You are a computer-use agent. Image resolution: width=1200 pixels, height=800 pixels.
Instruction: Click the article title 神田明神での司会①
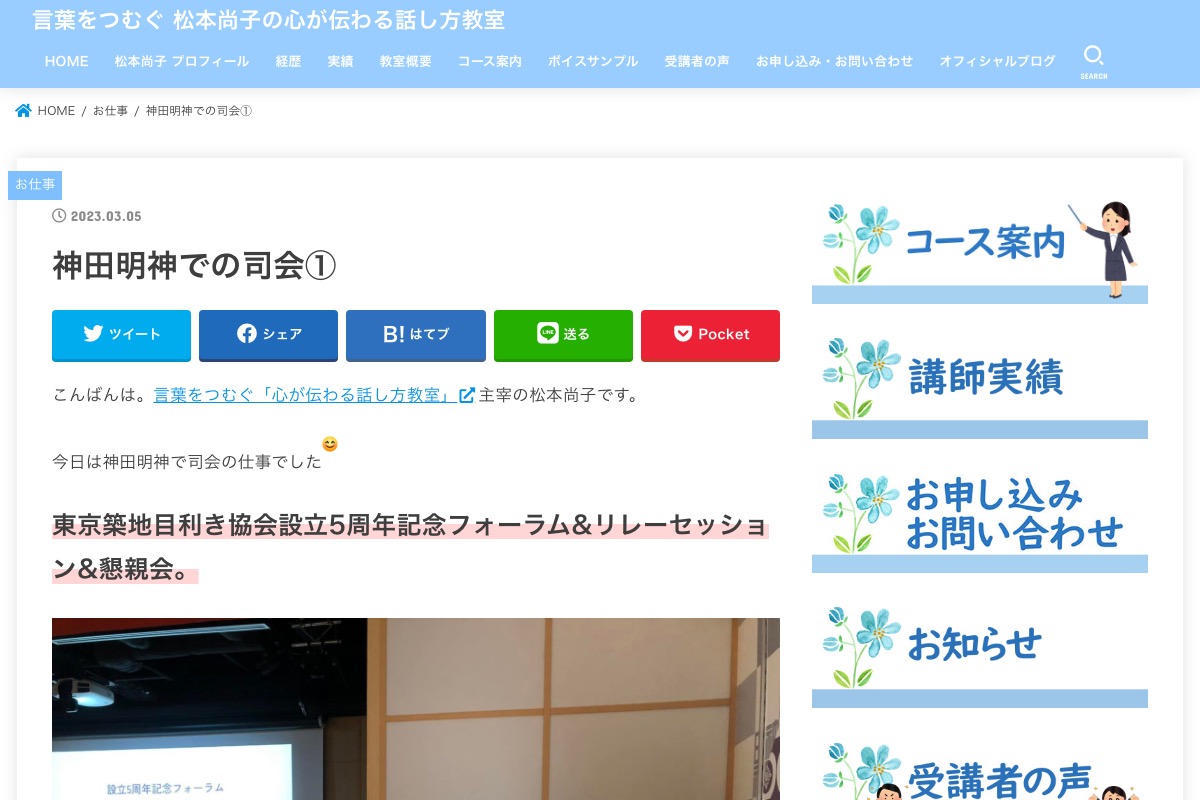coord(194,266)
